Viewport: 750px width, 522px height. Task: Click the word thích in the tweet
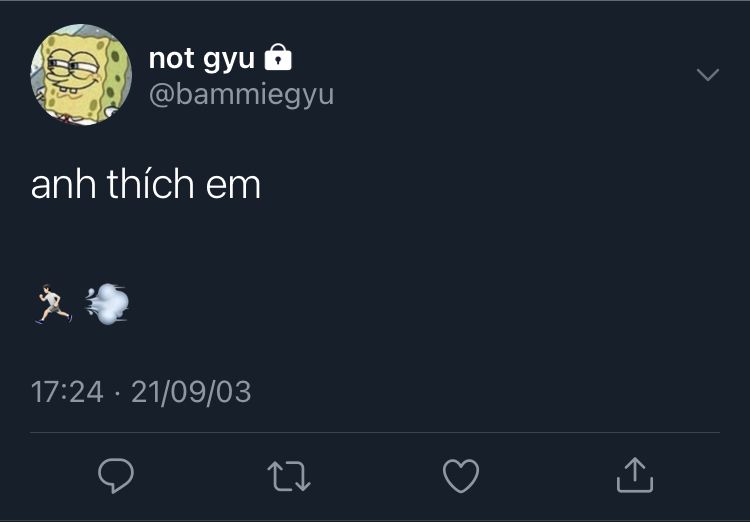pyautogui.click(x=150, y=183)
